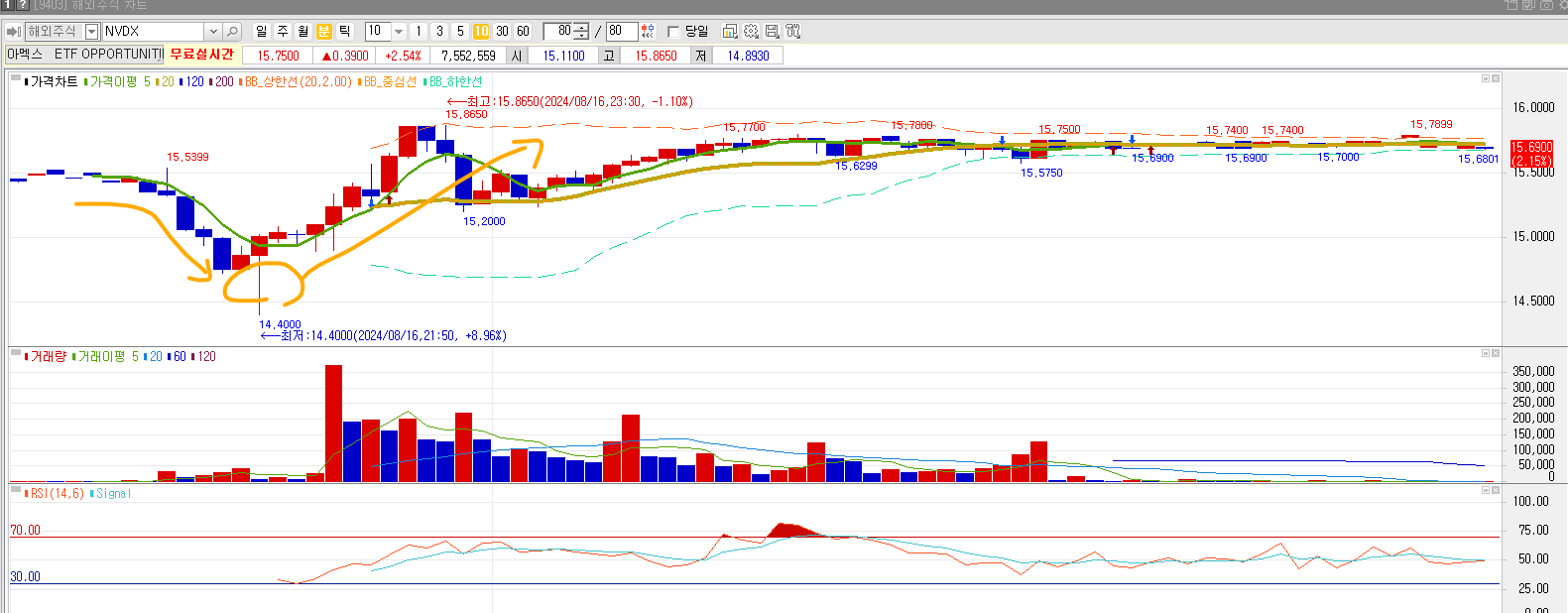
Task: Click the 60-minute interval button
Action: 523,32
